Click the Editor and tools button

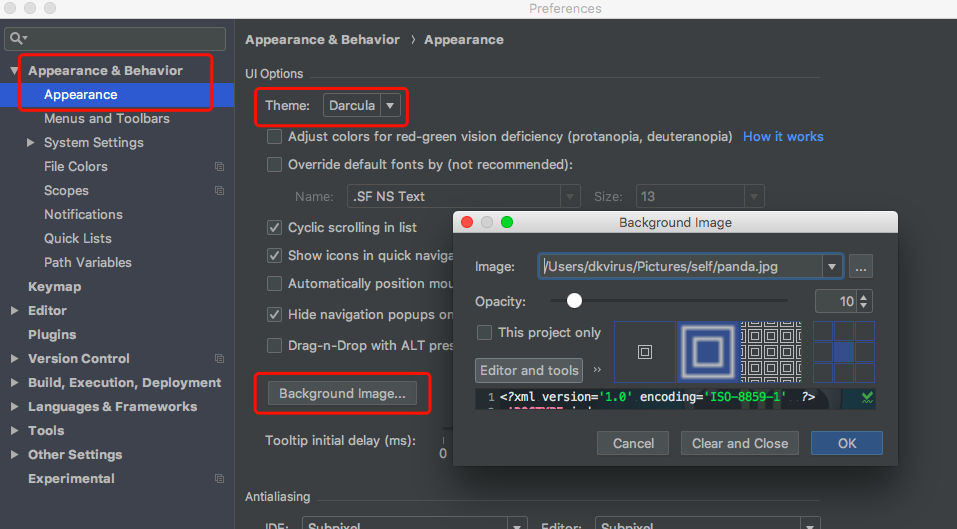point(529,370)
